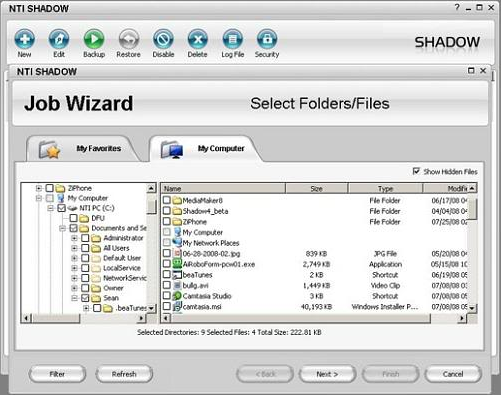Start the Backup with green play icon
Image resolution: width=501 pixels, height=395 pixels.
94,39
